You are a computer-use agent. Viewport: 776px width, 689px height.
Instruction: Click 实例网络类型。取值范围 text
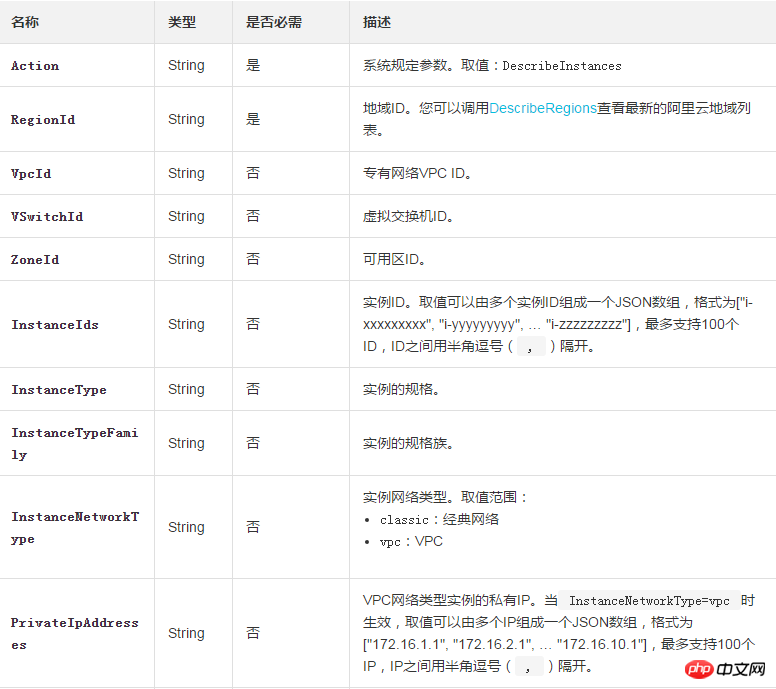[x=445, y=497]
